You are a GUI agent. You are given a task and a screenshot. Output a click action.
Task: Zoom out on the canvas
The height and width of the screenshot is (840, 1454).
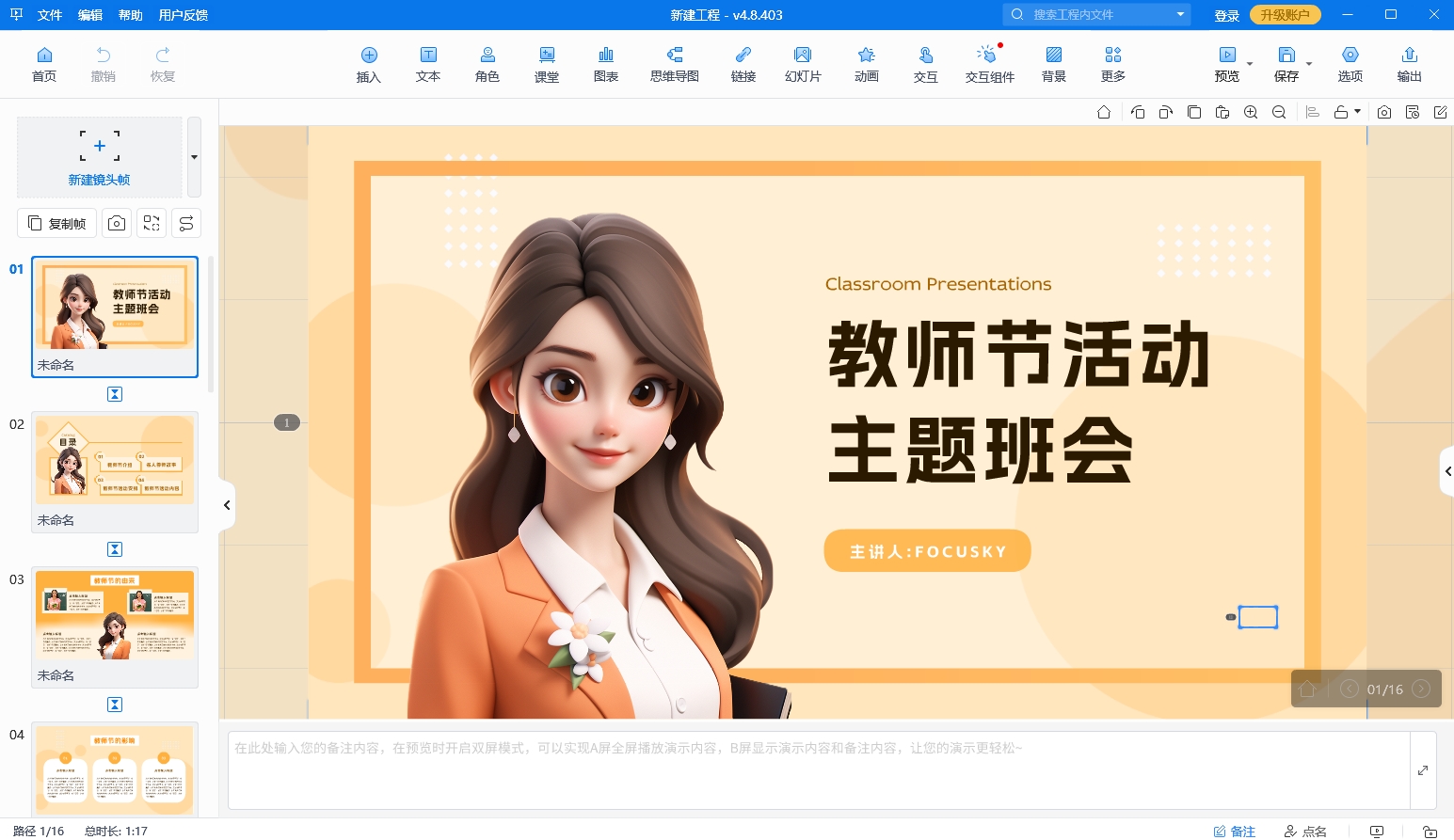(1279, 112)
